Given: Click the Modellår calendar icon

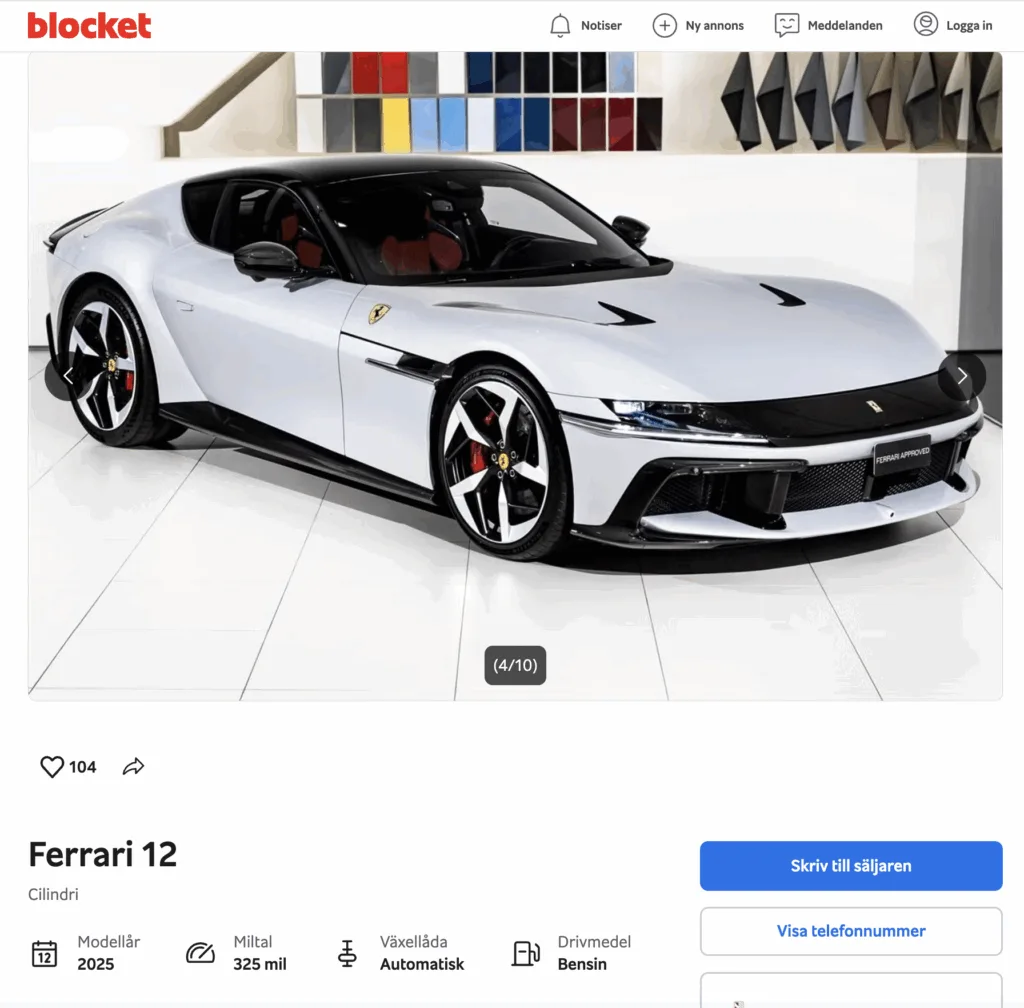Looking at the screenshot, I should (x=44, y=953).
